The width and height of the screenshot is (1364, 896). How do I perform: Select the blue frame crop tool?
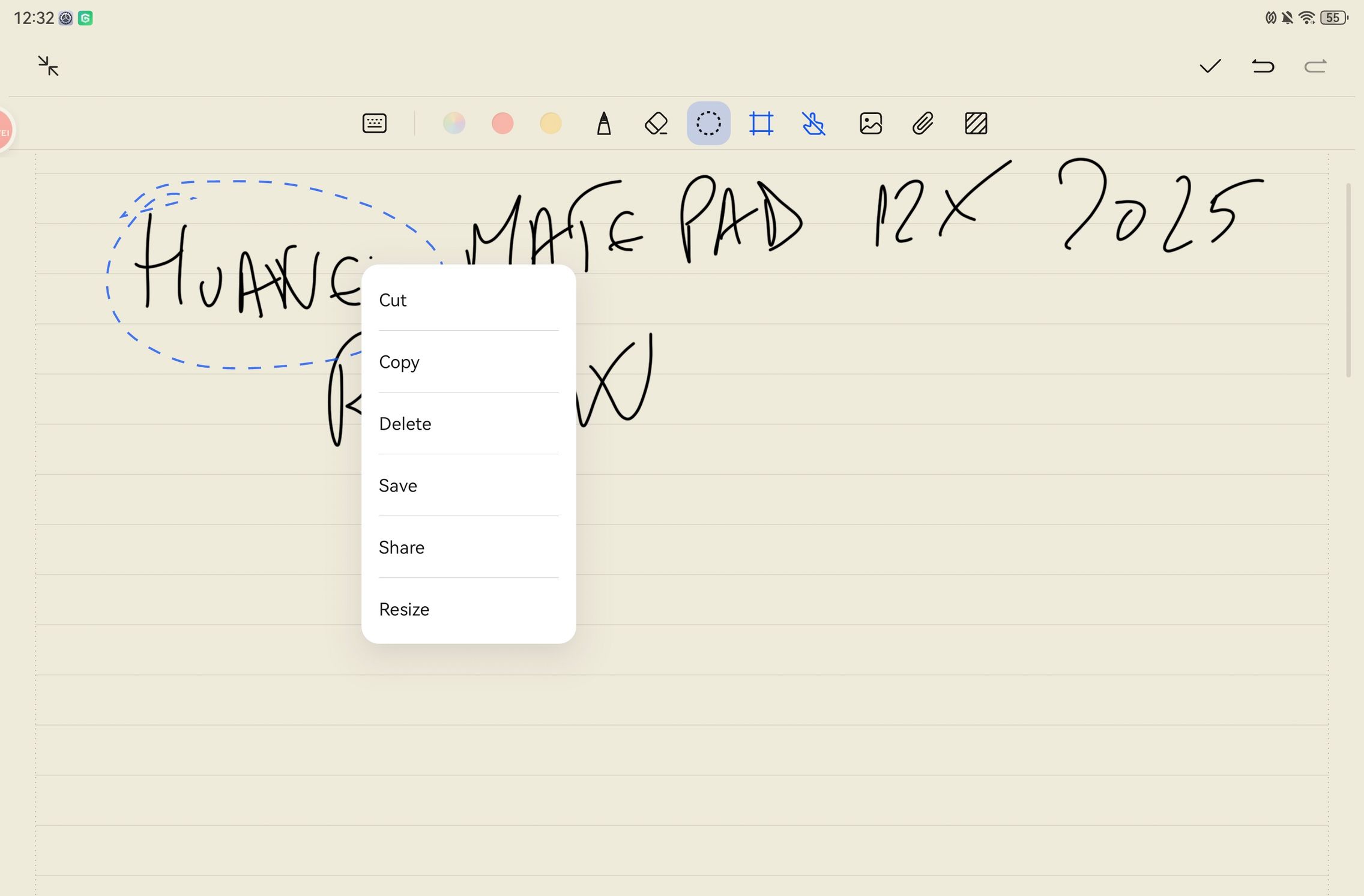pos(761,124)
